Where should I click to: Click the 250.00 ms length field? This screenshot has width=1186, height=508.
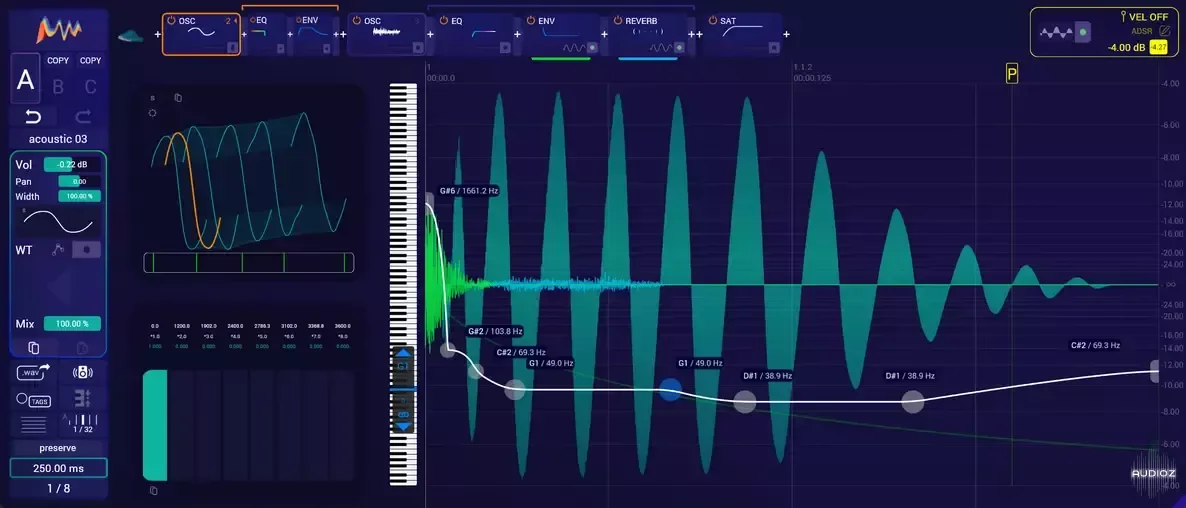(x=58, y=468)
